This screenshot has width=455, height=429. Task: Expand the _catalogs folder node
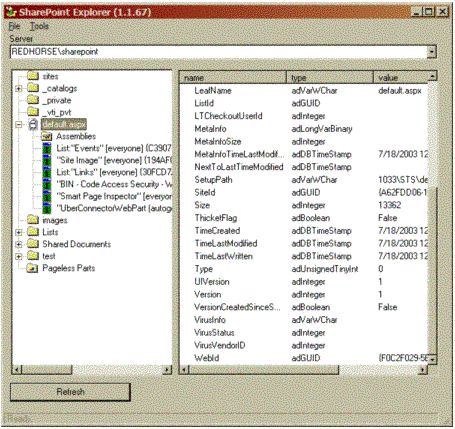(19, 89)
